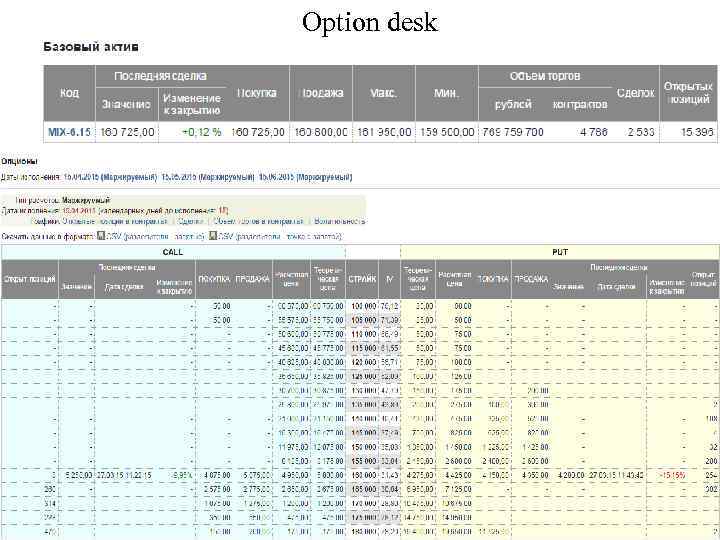The height and width of the screenshot is (540, 720).
Task: Click the 160 000 strike cell
Action: (364, 475)
